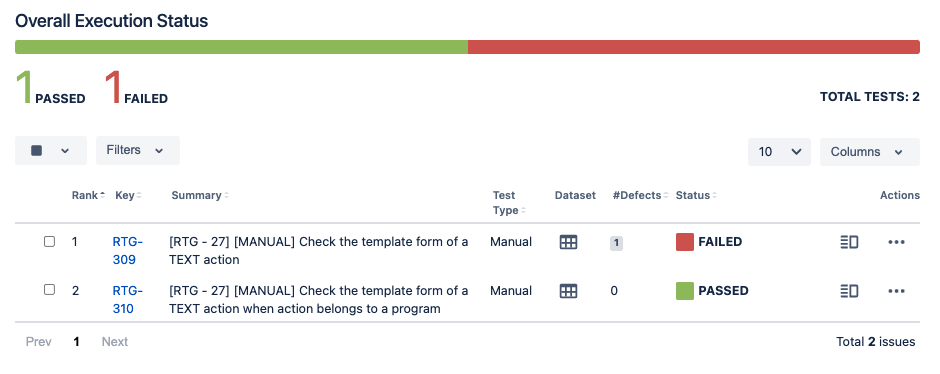Image resolution: width=940 pixels, height=374 pixels.
Task: Open the Columns dropdown
Action: click(x=870, y=152)
